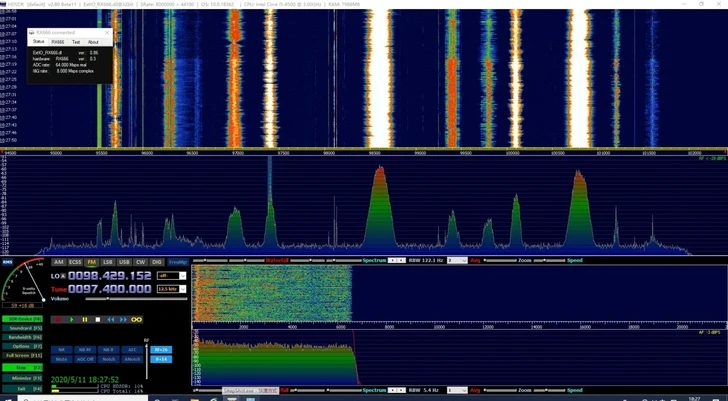The image size is (728, 401).
Task: Open the RF display averaging dropdown near RBW 122.1 Hz
Action: tap(457, 260)
